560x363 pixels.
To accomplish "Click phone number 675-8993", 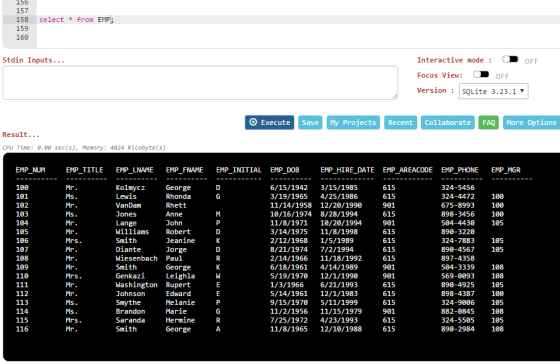I will [x=458, y=205].
